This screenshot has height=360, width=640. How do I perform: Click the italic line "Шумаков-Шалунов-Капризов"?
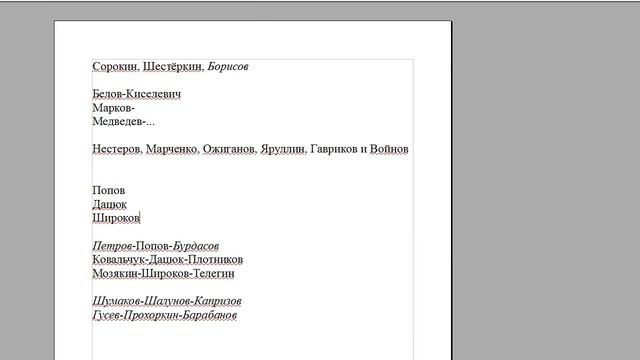click(x=167, y=301)
